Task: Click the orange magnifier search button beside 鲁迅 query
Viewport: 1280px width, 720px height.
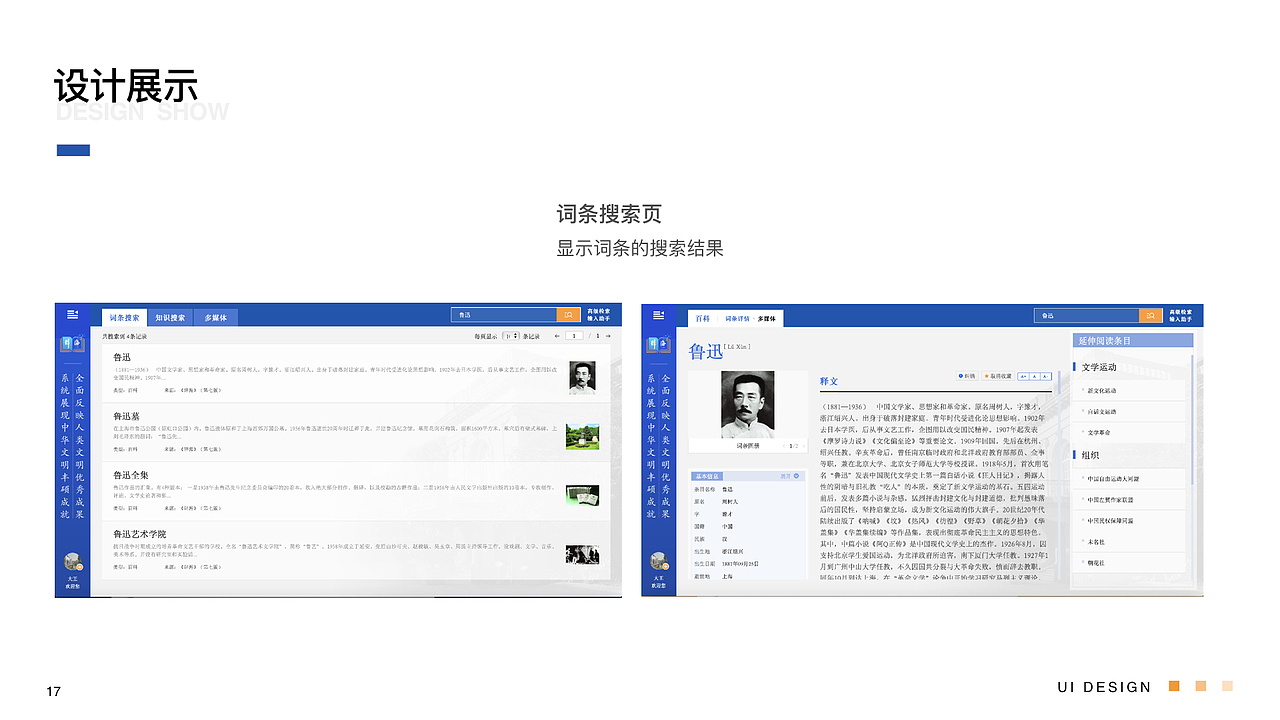Action: [x=568, y=313]
